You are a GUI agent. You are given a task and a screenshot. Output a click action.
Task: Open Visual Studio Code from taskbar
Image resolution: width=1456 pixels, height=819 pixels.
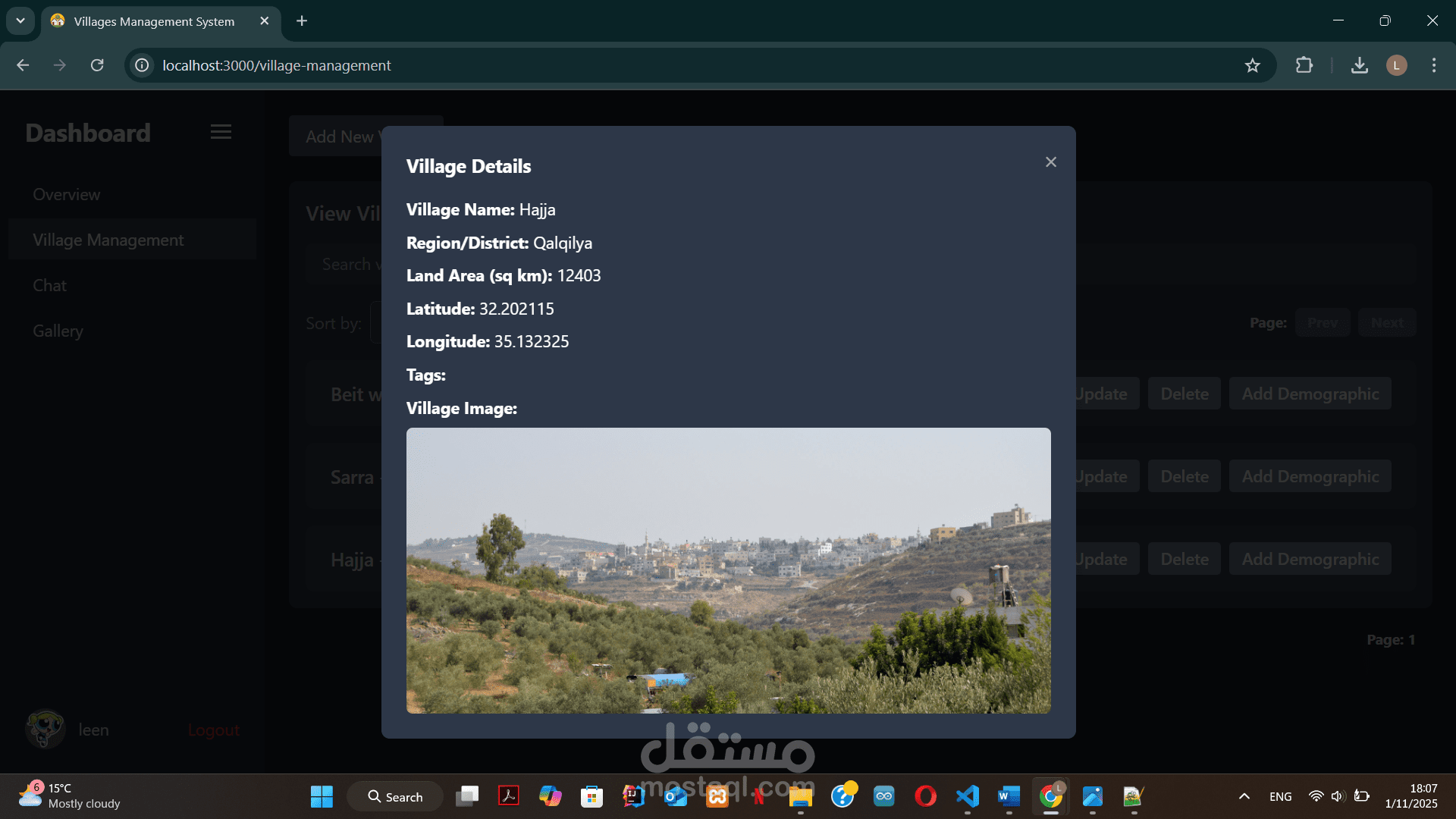[x=967, y=796]
